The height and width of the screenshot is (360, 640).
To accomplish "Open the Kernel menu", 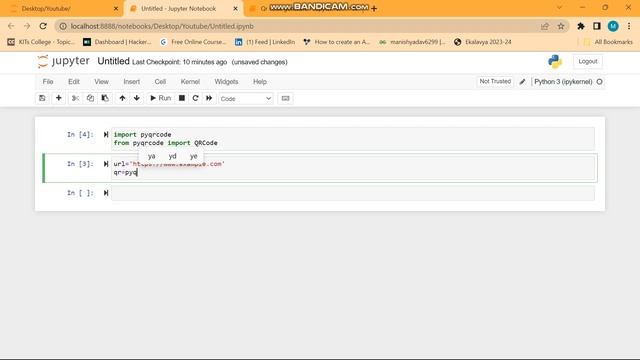I will pos(190,82).
